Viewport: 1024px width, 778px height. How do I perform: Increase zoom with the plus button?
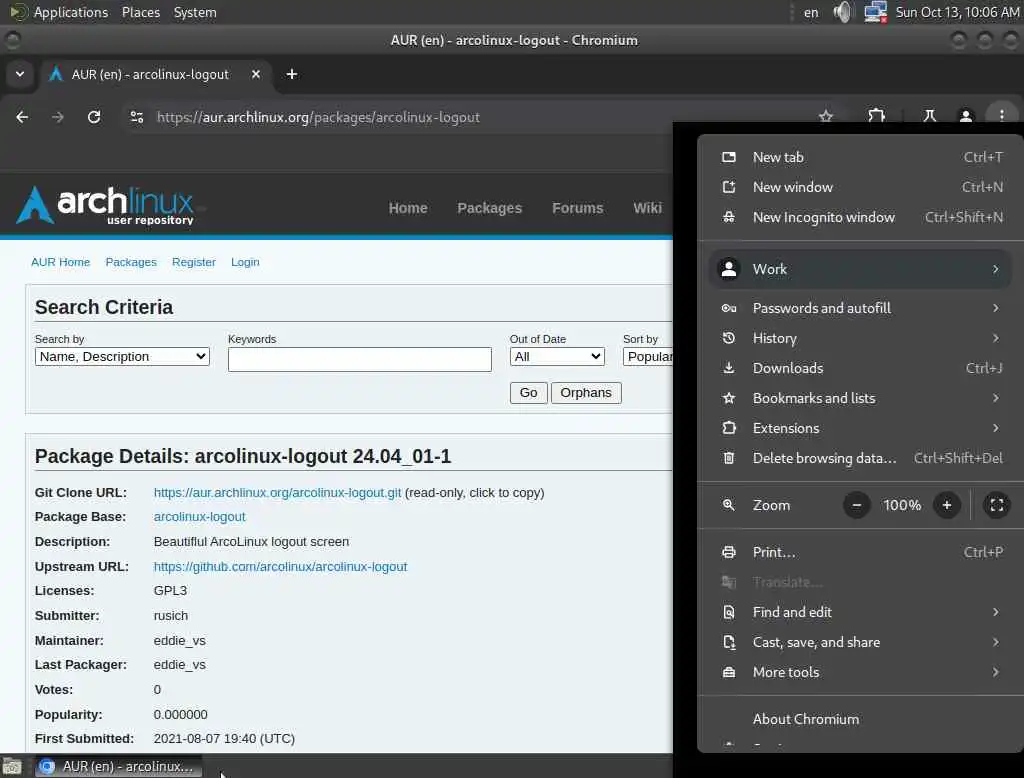pyautogui.click(x=947, y=505)
